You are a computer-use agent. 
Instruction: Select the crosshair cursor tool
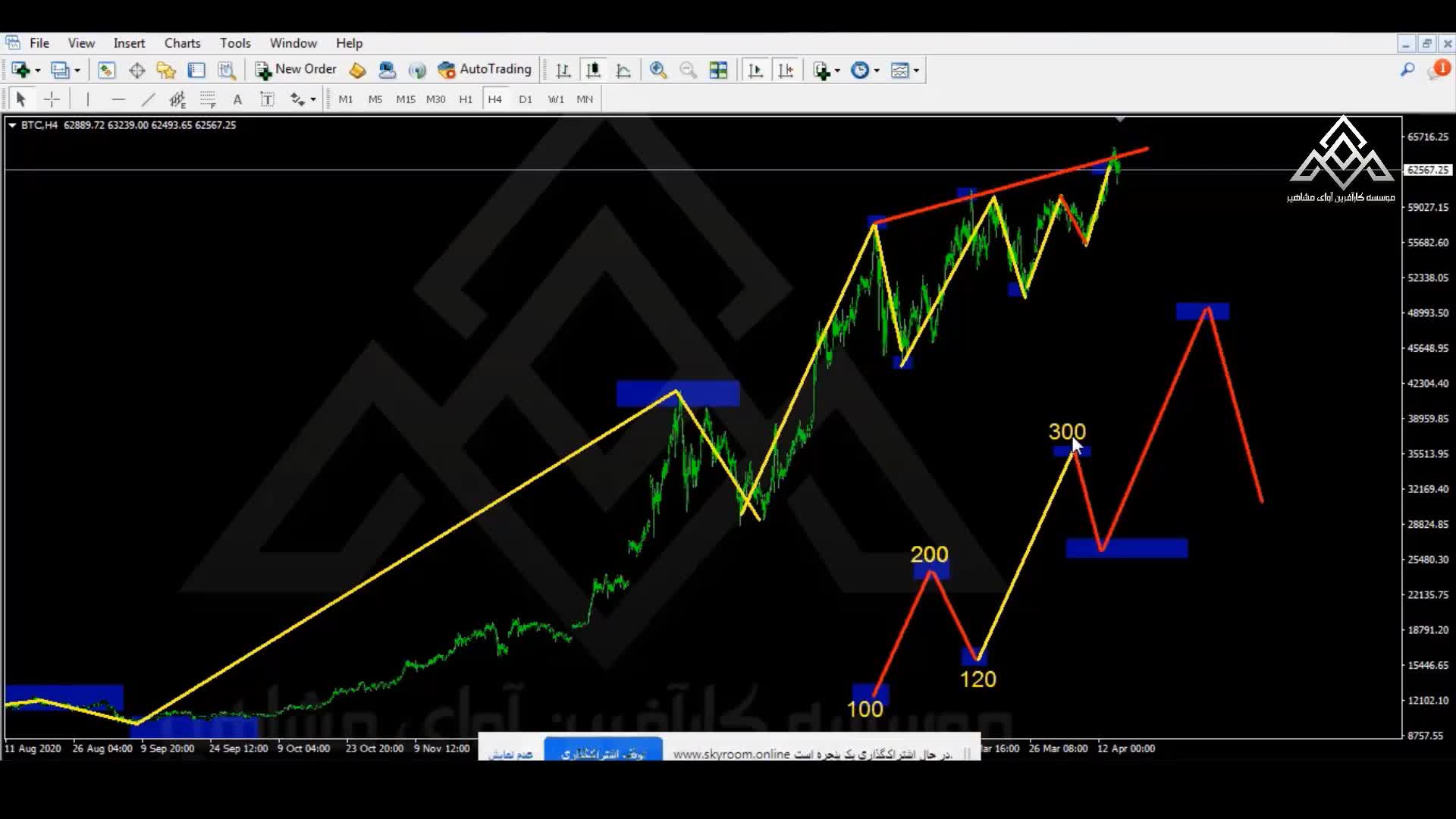(52, 99)
